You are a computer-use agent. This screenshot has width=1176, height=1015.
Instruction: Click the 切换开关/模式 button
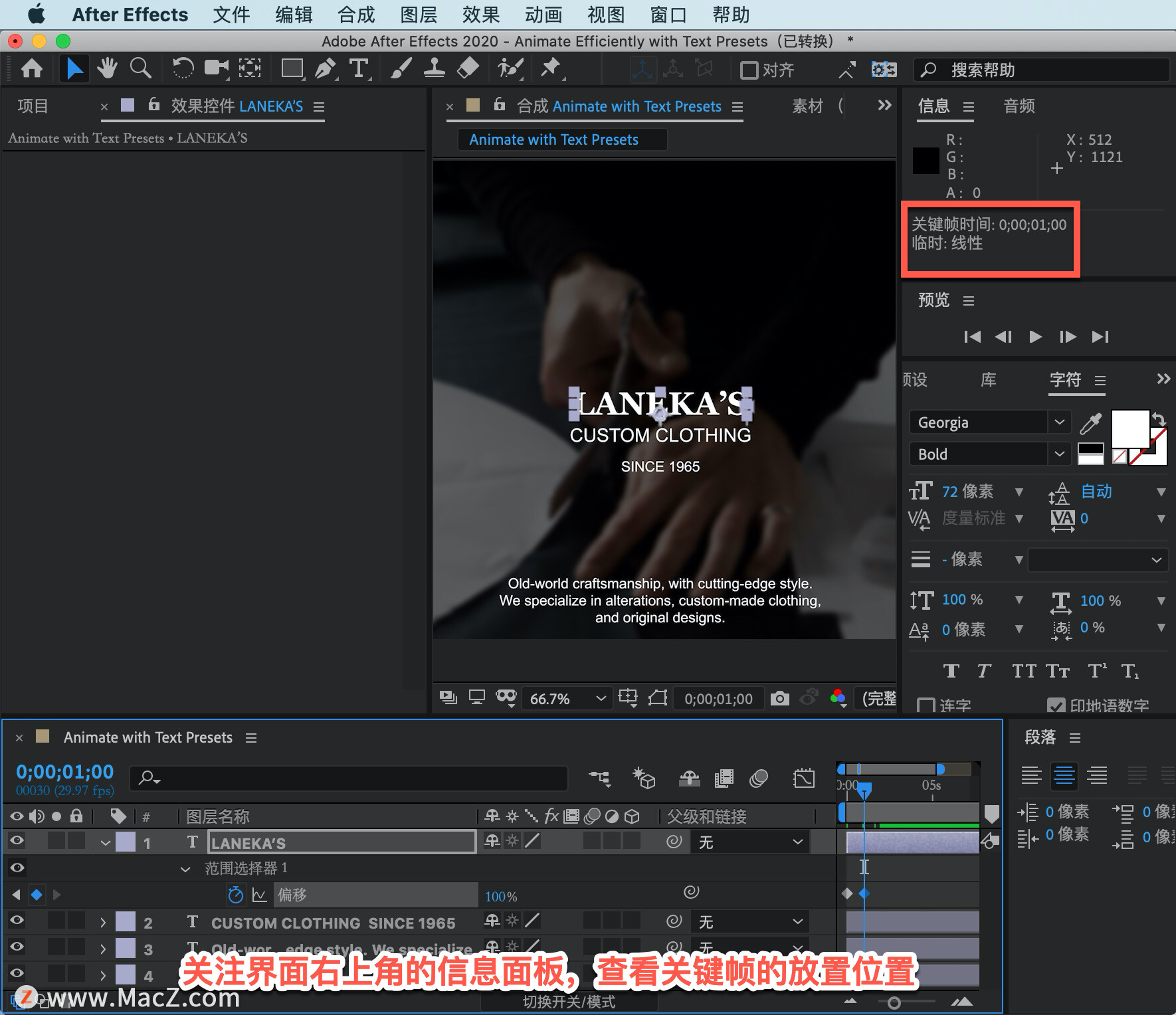coord(569,1002)
